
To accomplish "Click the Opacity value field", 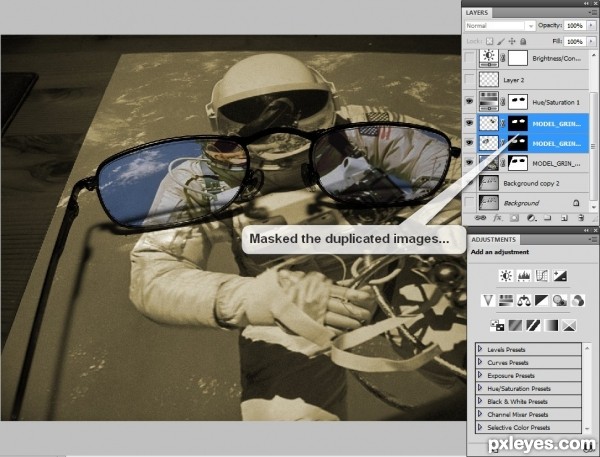I will [575, 25].
